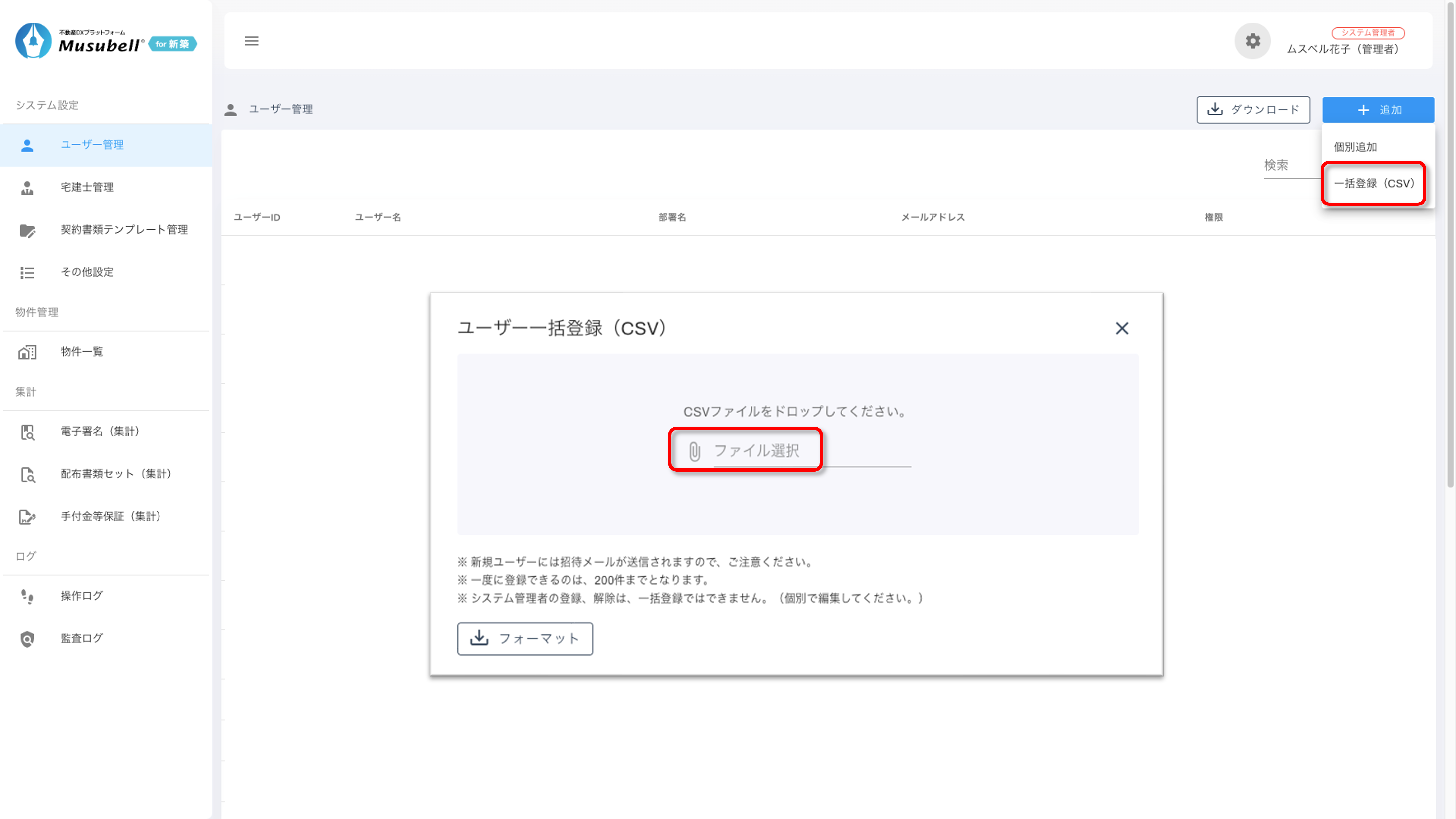Click the その他設定 list icon
This screenshot has width=1456, height=819.
pyautogui.click(x=27, y=272)
